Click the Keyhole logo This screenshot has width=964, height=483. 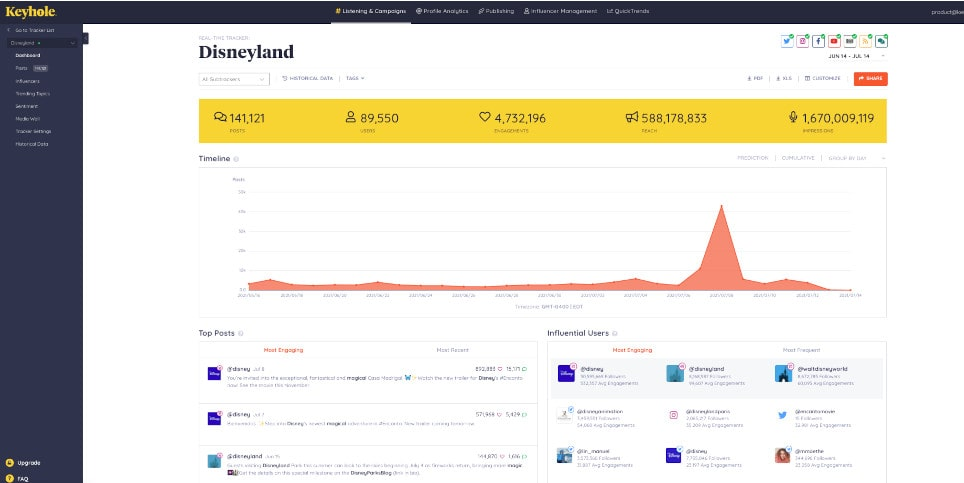point(31,12)
